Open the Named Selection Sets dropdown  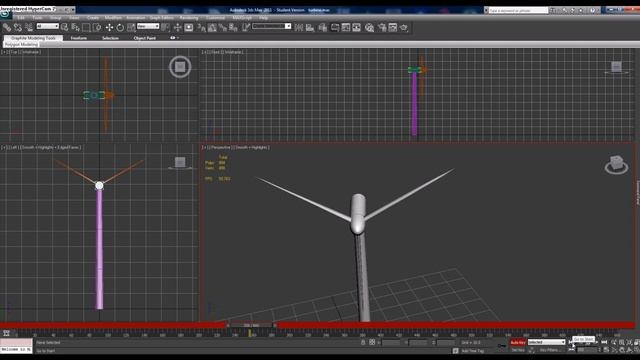coord(271,26)
